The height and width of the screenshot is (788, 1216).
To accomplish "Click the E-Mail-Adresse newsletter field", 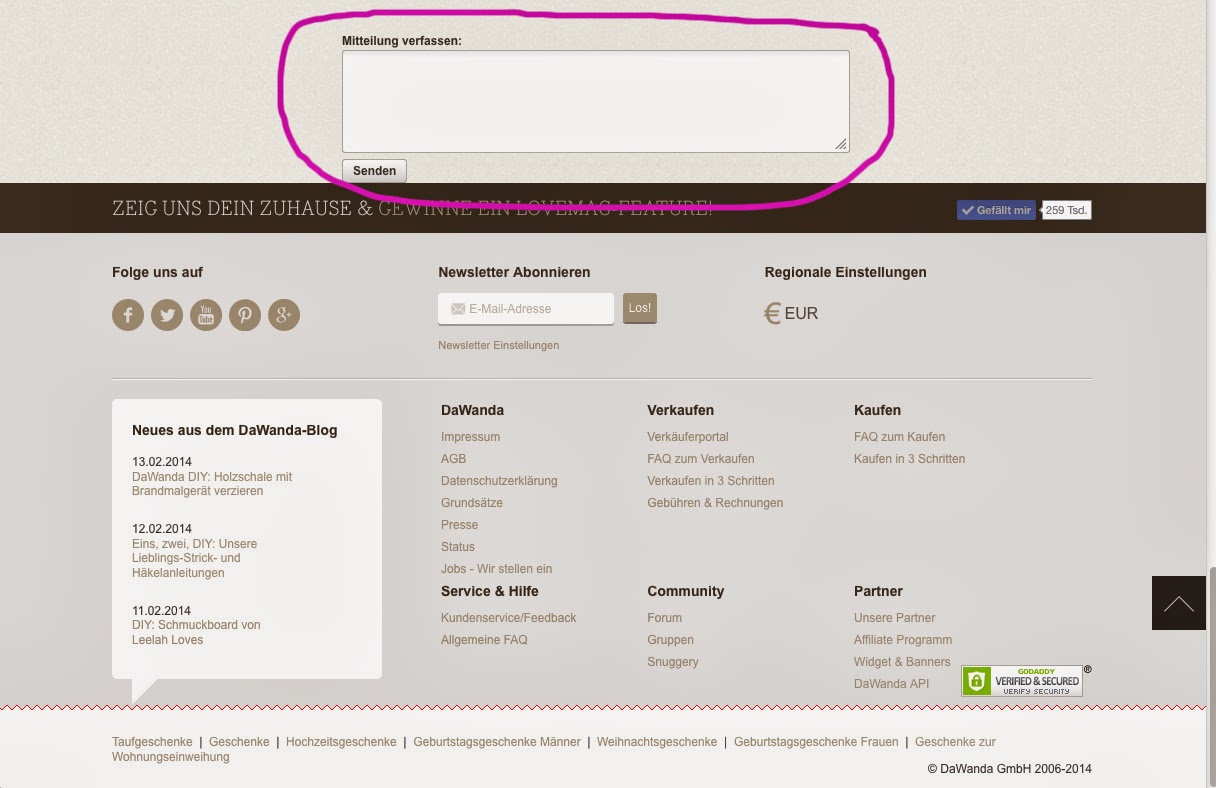I will (x=526, y=309).
